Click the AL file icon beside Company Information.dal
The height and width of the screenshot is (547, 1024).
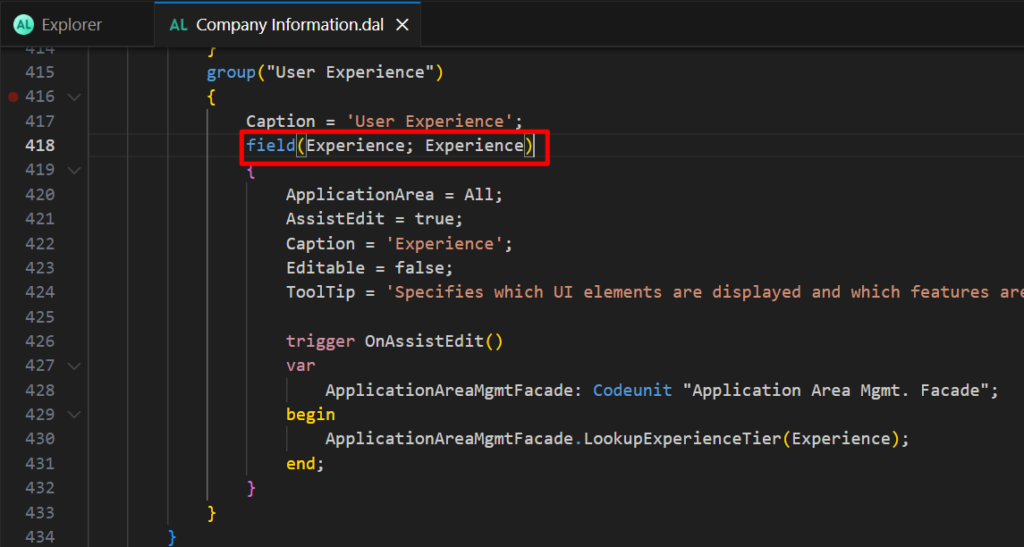(x=178, y=25)
